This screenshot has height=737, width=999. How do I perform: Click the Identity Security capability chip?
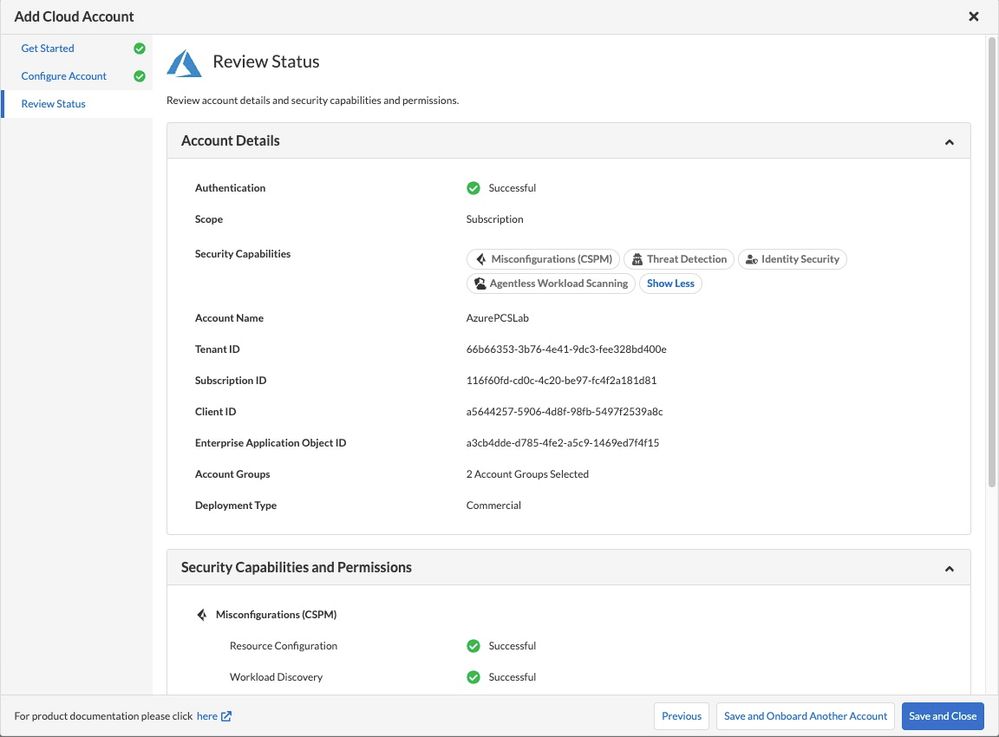pyautogui.click(x=792, y=259)
